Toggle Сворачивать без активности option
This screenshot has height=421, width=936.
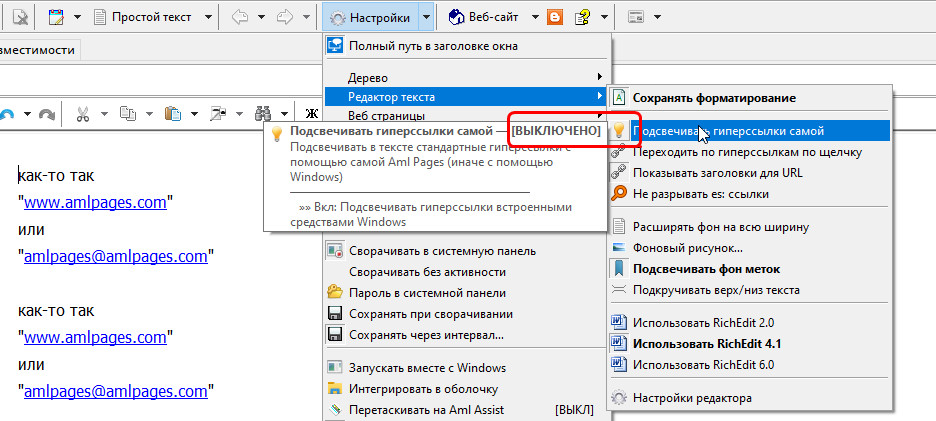click(x=467, y=272)
